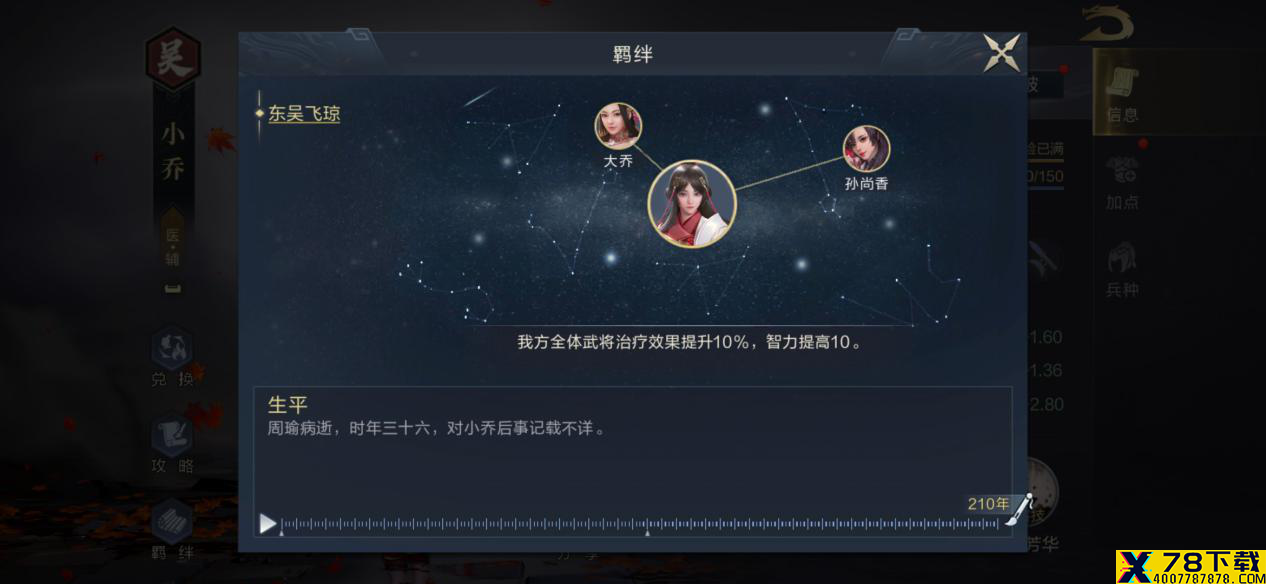
Task: Open the 东吴飞琼 bond entry
Action: coord(303,114)
